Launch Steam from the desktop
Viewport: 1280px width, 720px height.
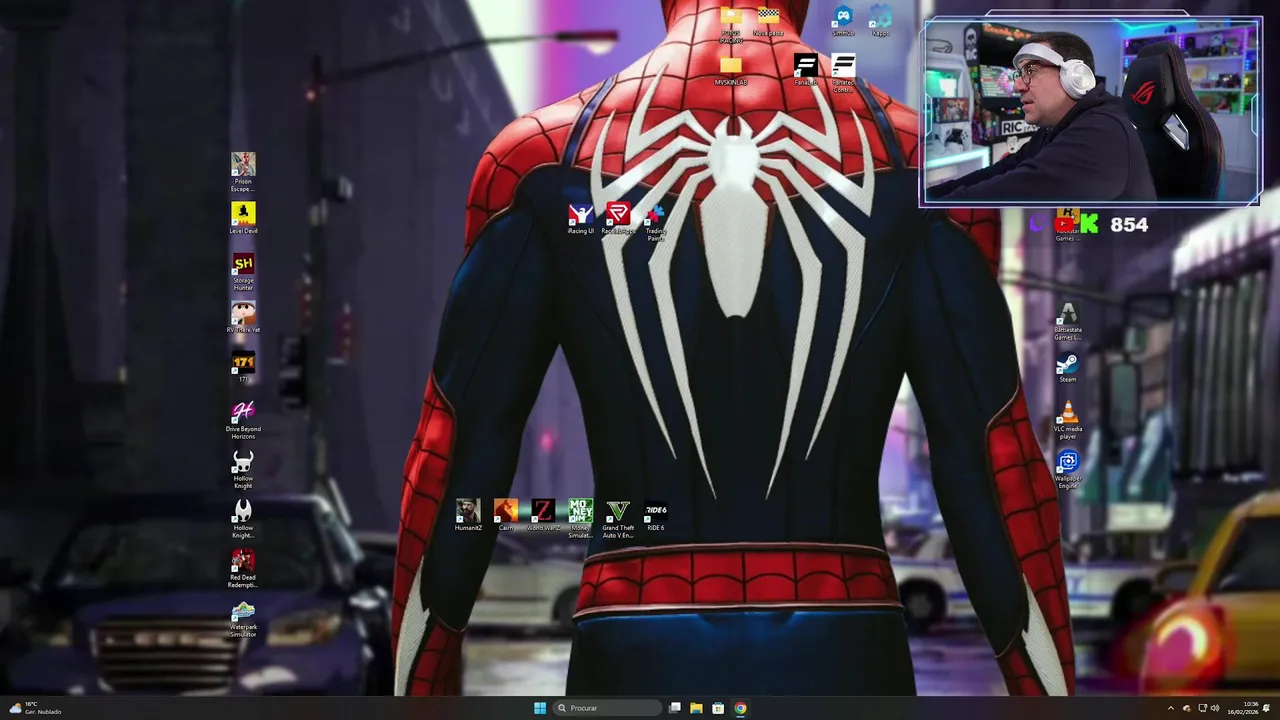[1068, 367]
